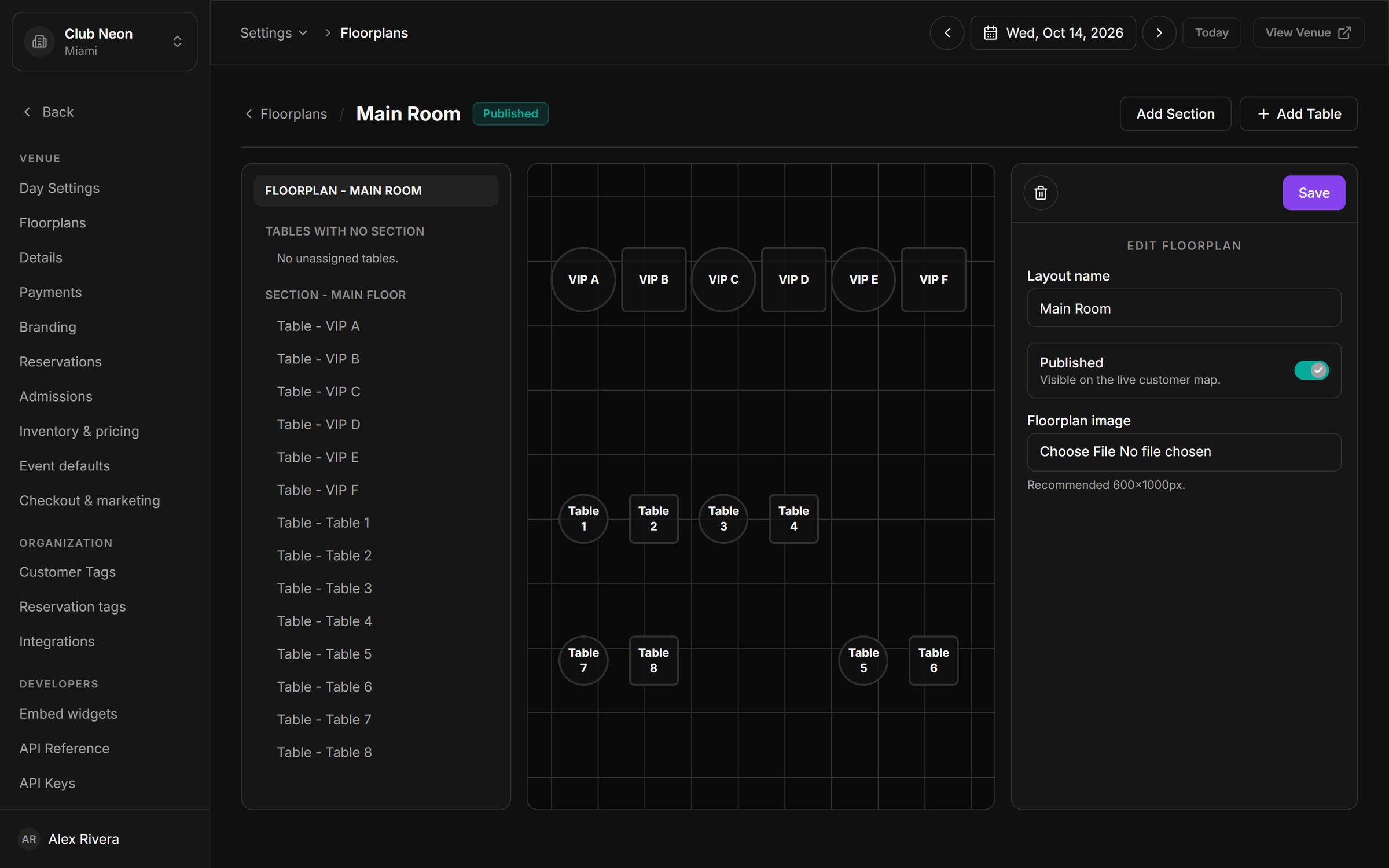
Task: Go Back in the sidebar
Action: pos(49,112)
